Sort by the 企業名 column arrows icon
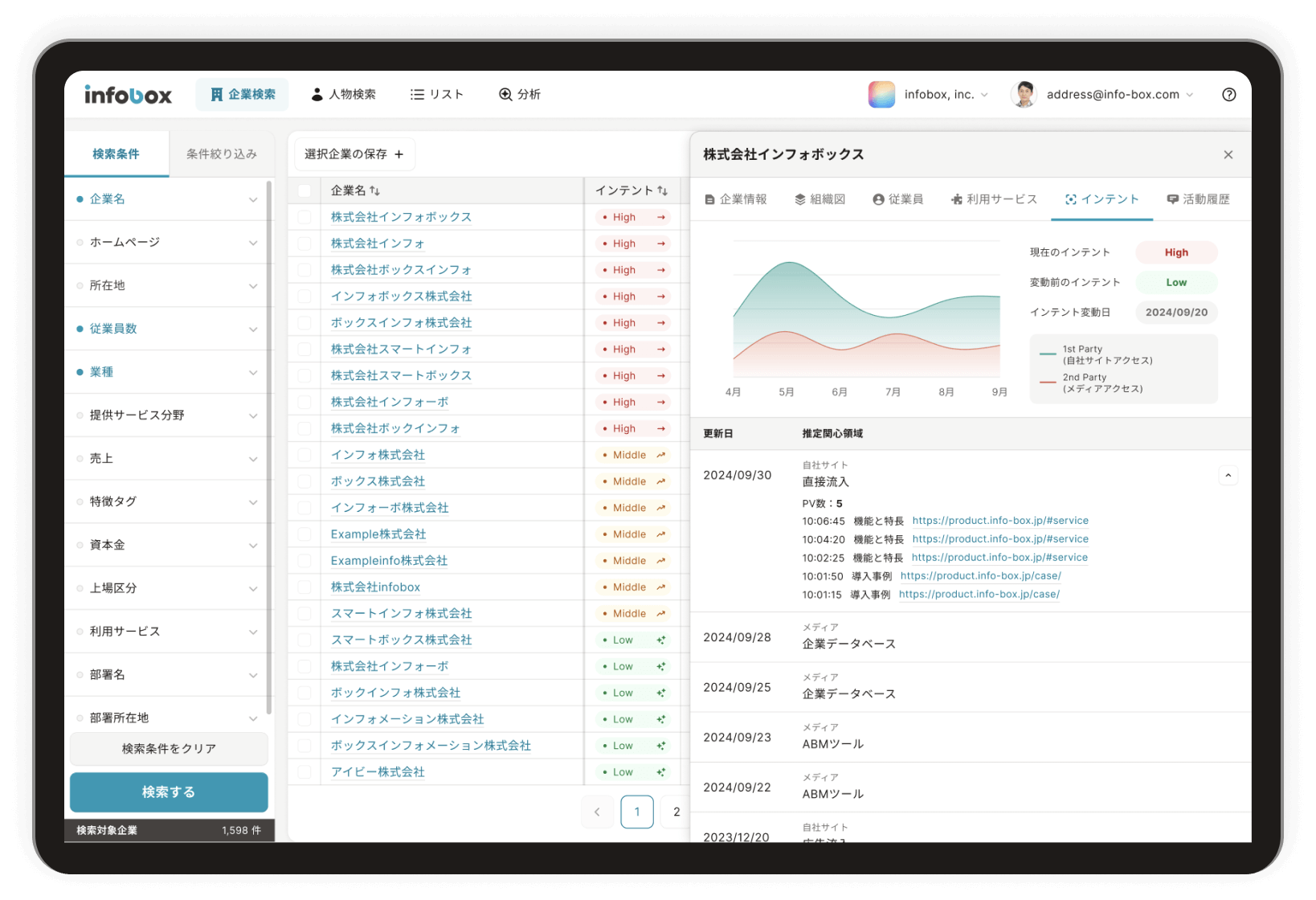The width and height of the screenshot is (1316, 900). (x=375, y=190)
